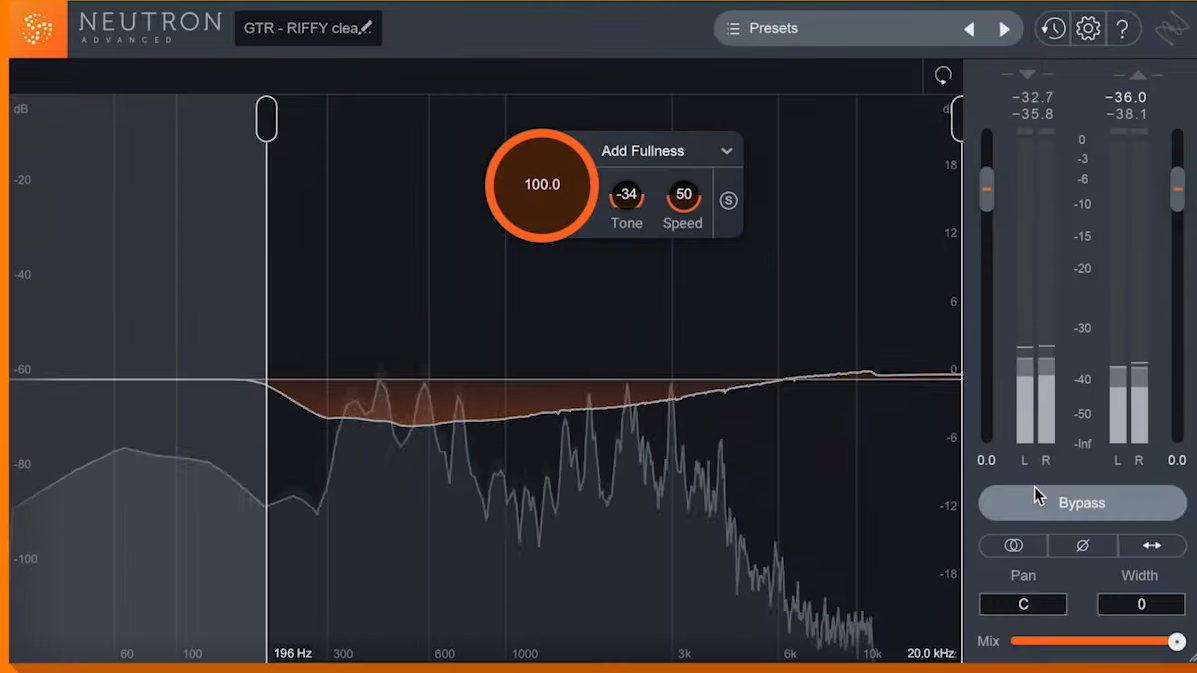This screenshot has height=673, width=1197.
Task: Click the 196 Hz frequency label
Action: click(x=293, y=653)
